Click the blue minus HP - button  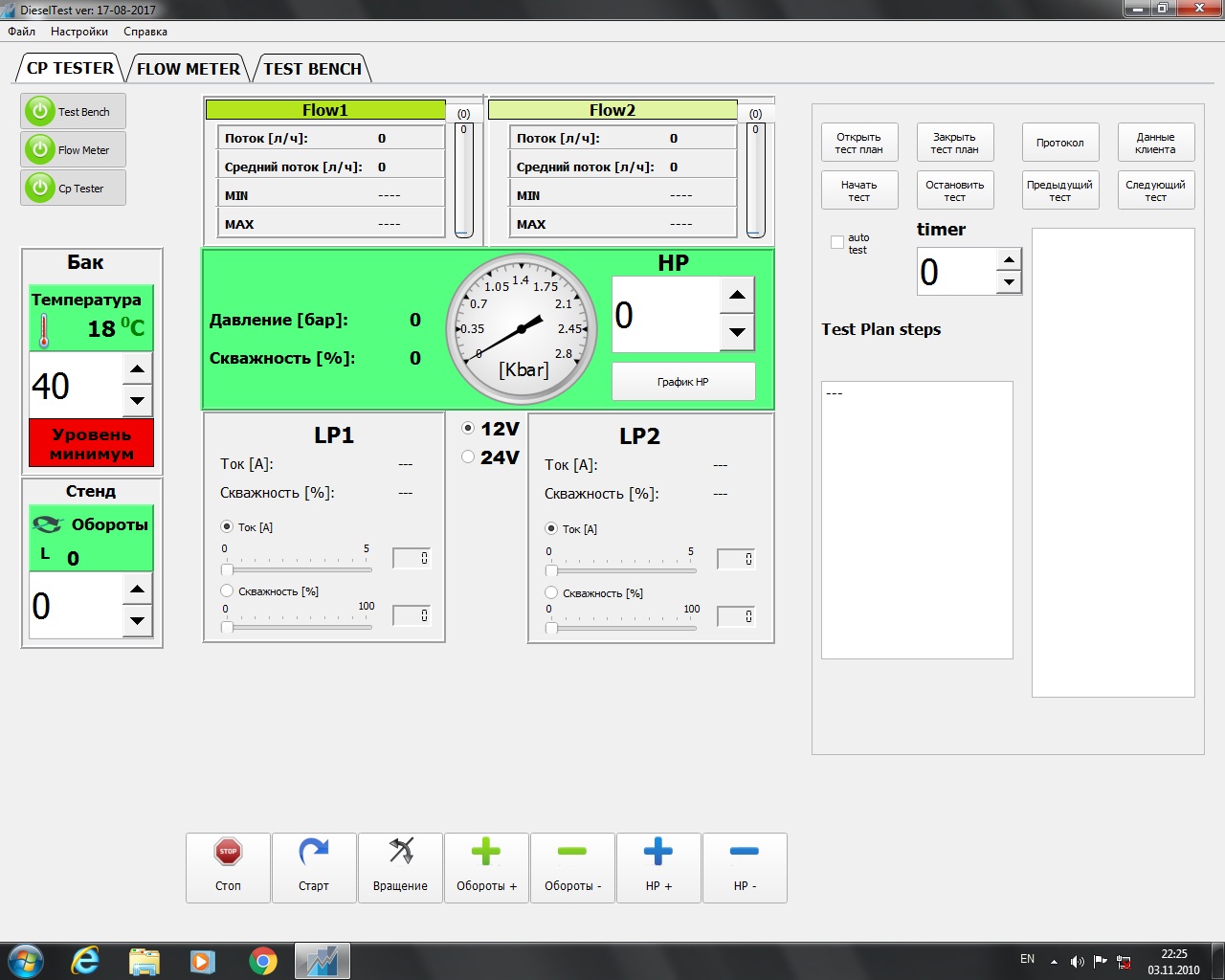(745, 867)
